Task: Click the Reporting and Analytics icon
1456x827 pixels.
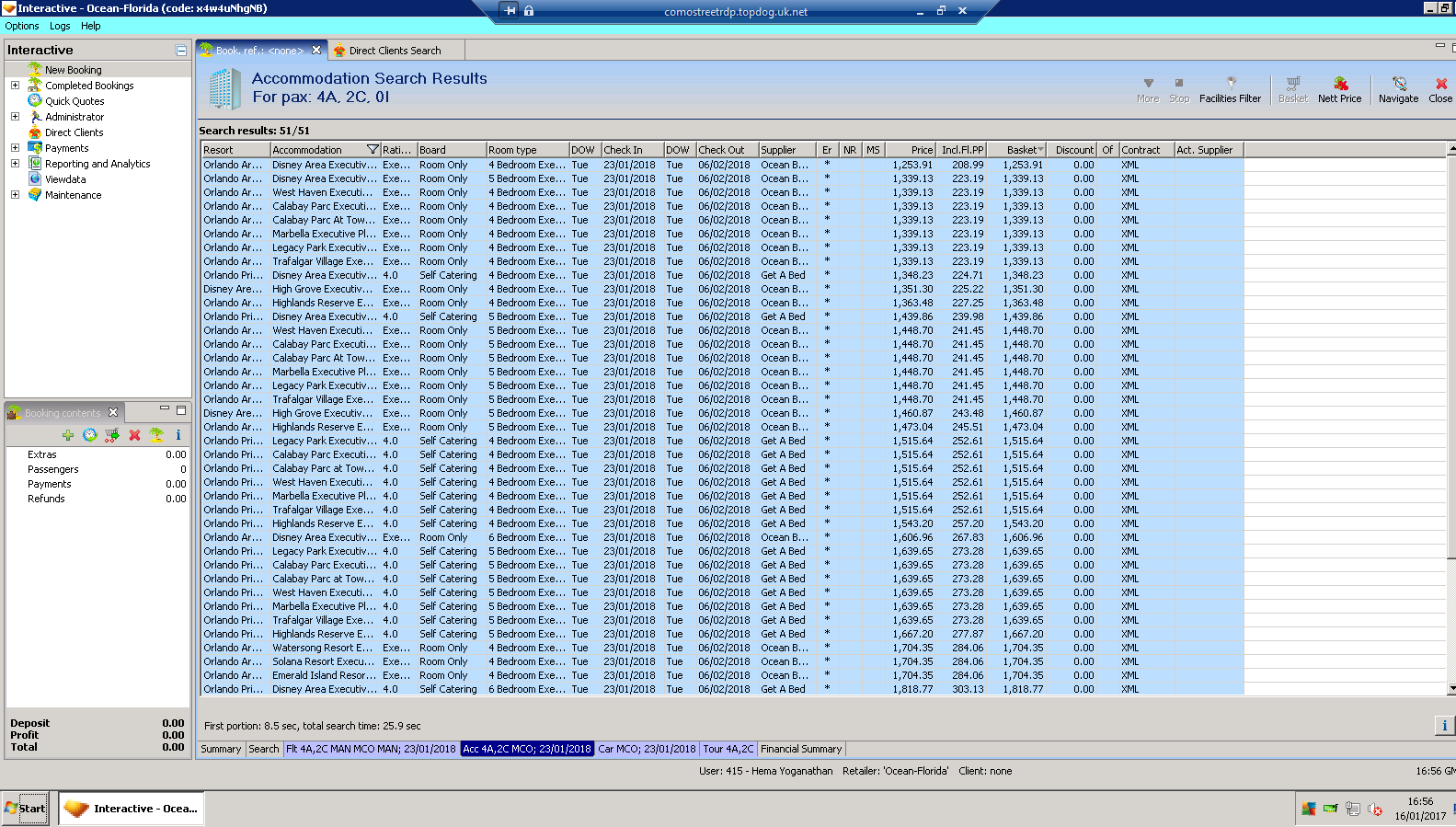Action: [35, 163]
